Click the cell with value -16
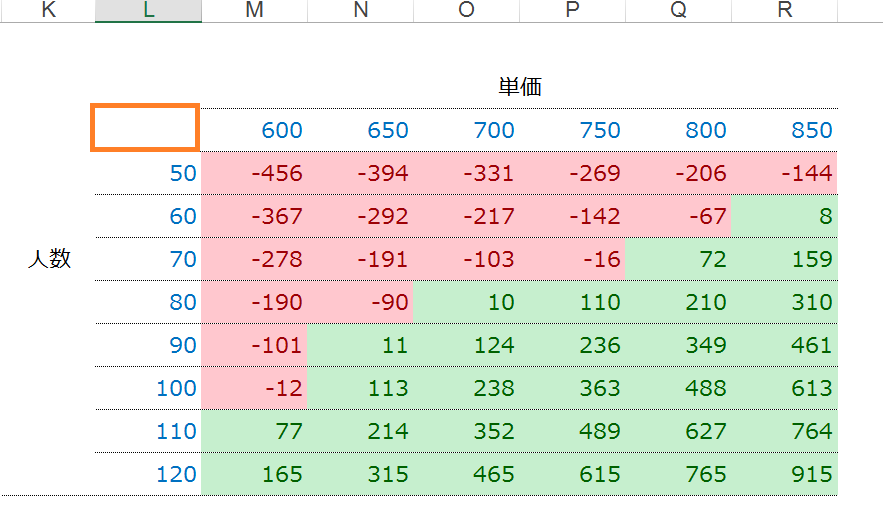 pyautogui.click(x=572, y=259)
